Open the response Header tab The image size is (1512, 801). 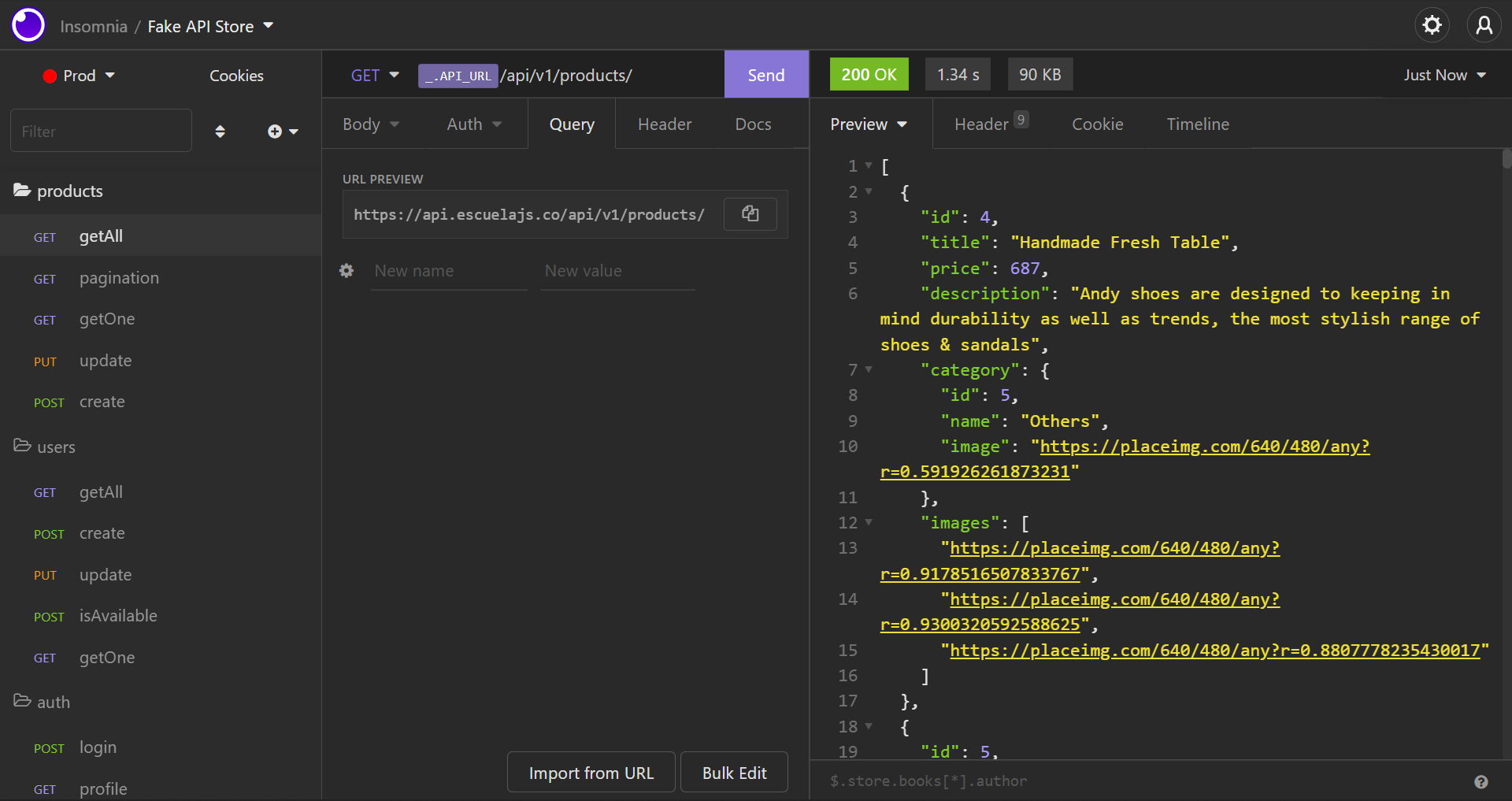click(991, 124)
